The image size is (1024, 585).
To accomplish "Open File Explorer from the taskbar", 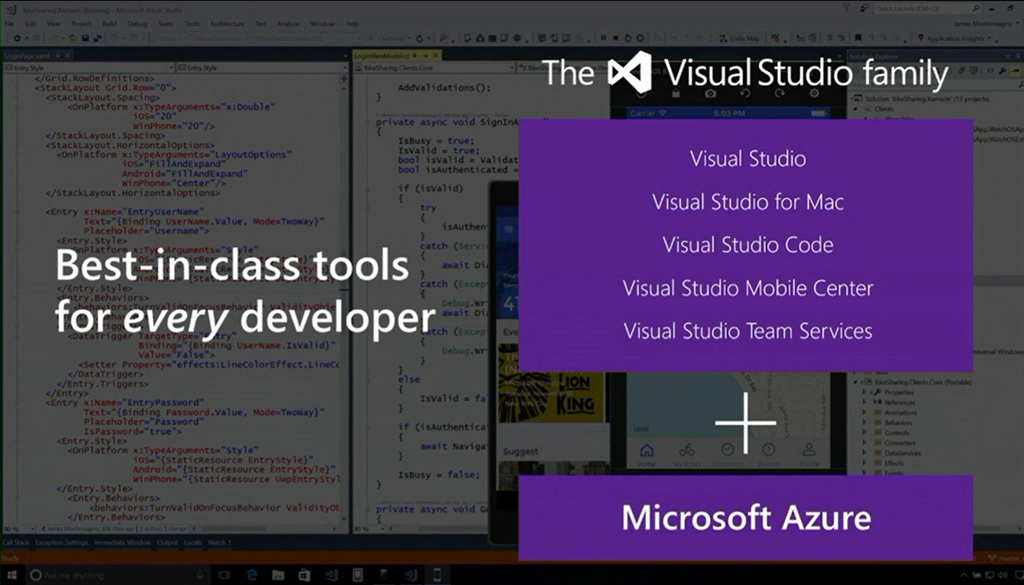I will coord(278,575).
